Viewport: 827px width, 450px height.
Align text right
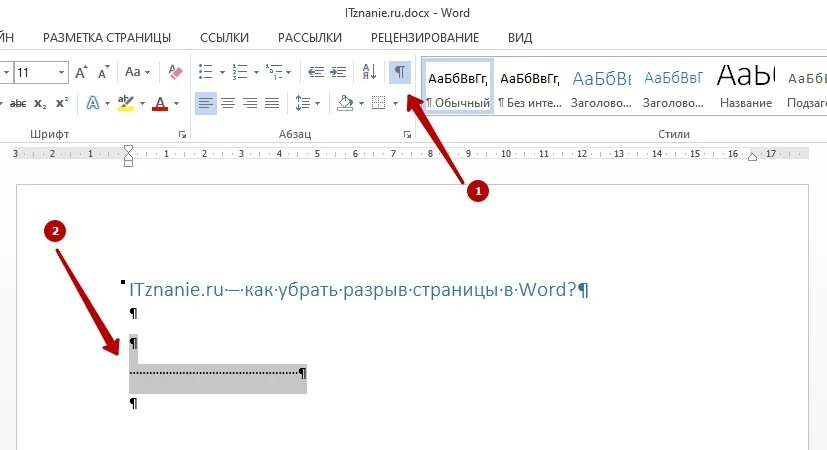tap(250, 103)
